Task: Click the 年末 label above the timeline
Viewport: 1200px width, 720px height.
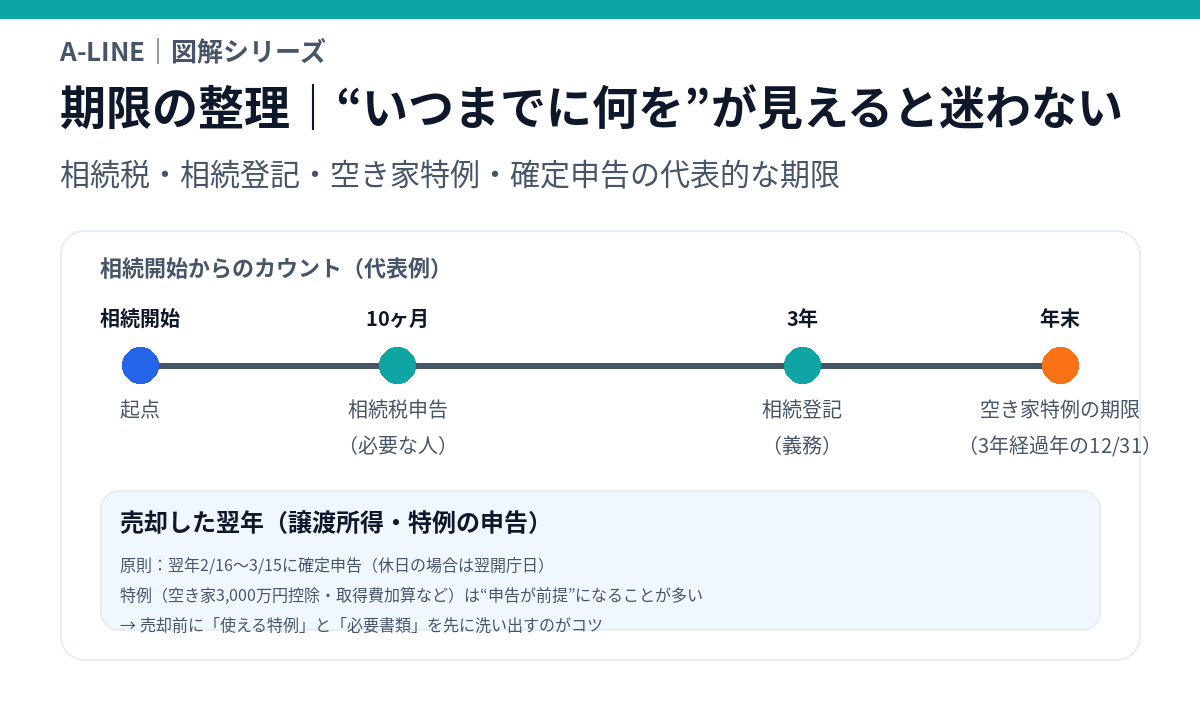Action: [x=1060, y=319]
